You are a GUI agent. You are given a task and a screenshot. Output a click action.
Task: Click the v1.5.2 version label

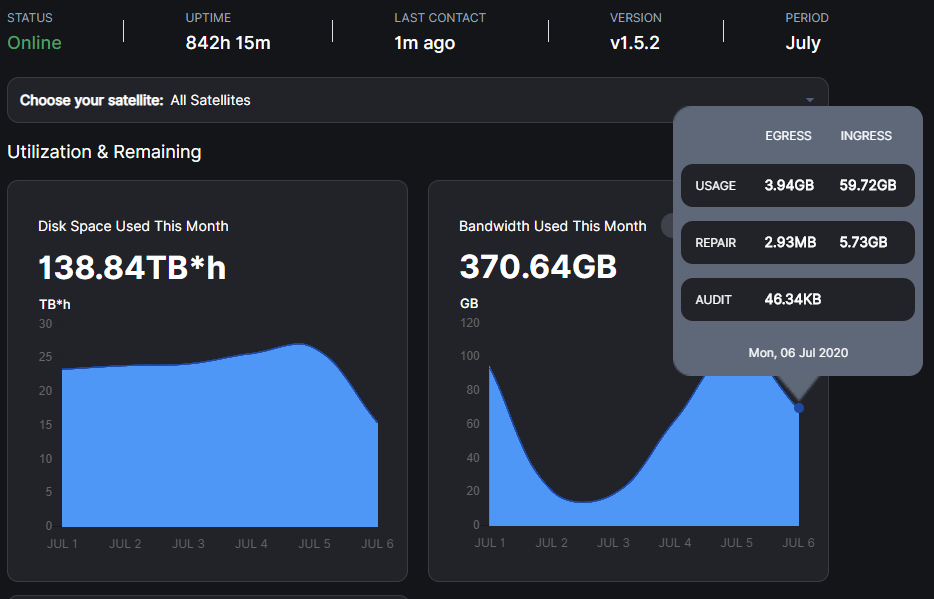click(634, 43)
